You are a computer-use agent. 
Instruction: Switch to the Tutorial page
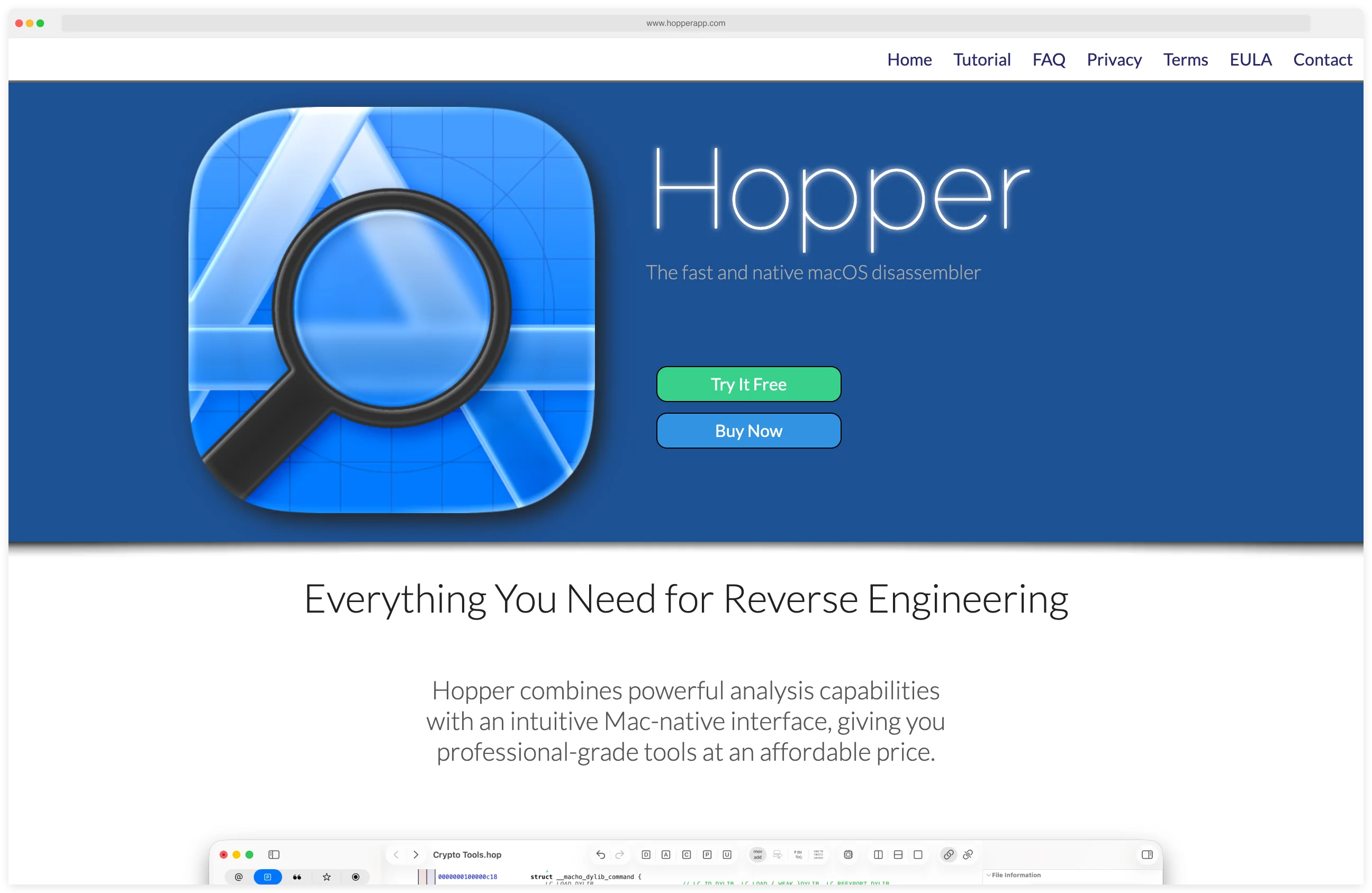(982, 59)
